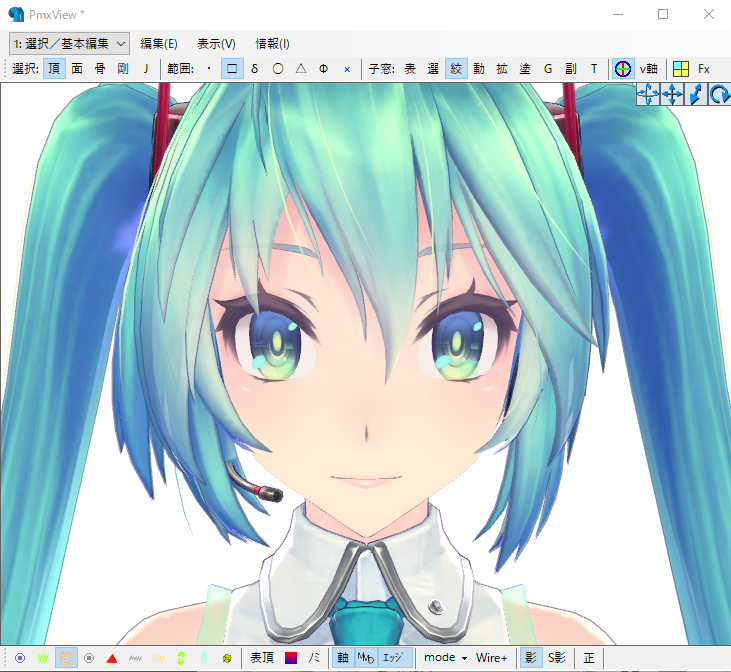731x672 pixels.
Task: Click the diagonal arrow camera zoom icon
Action: pyautogui.click(x=696, y=94)
